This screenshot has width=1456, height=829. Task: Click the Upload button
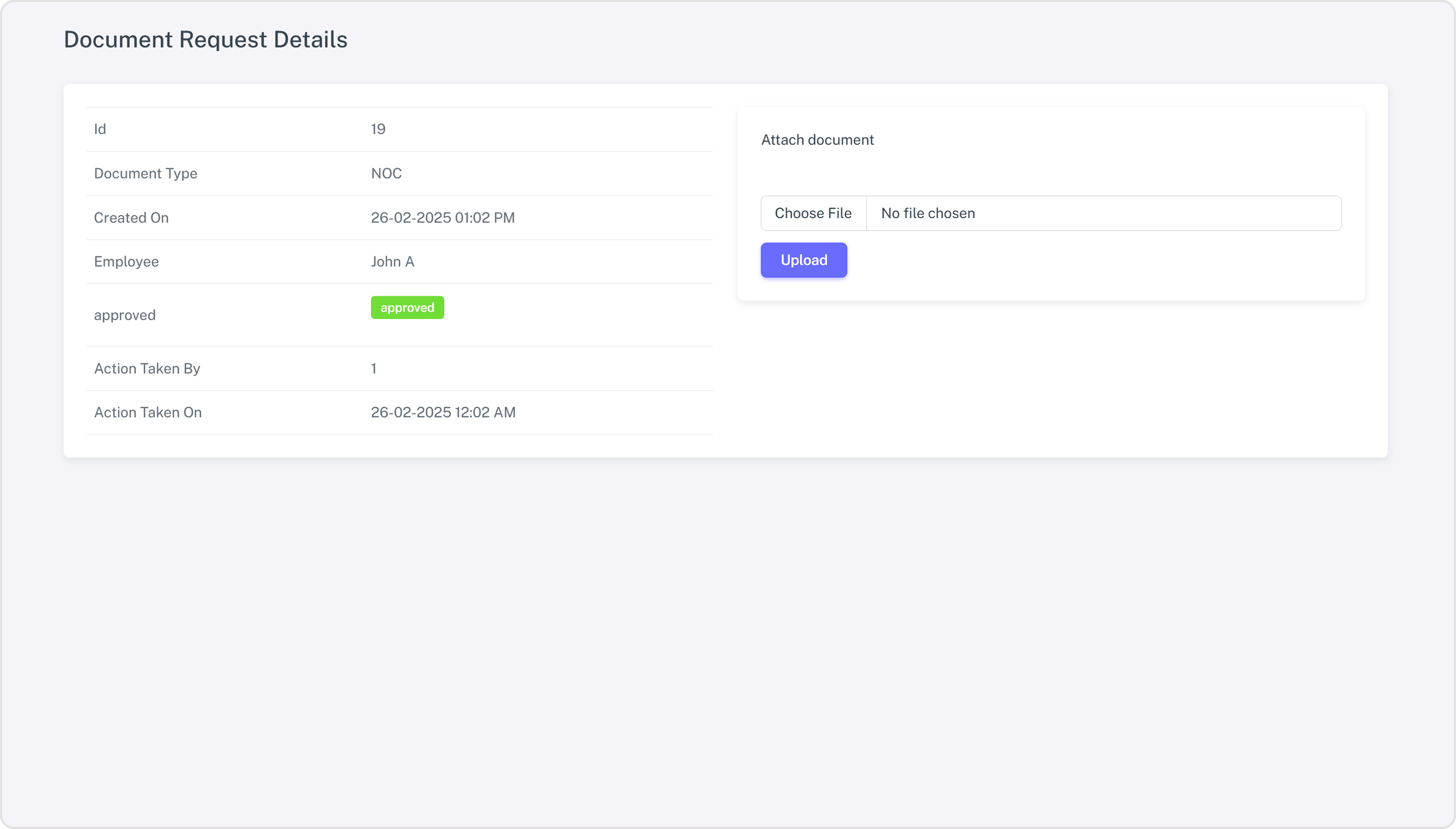tap(804, 260)
